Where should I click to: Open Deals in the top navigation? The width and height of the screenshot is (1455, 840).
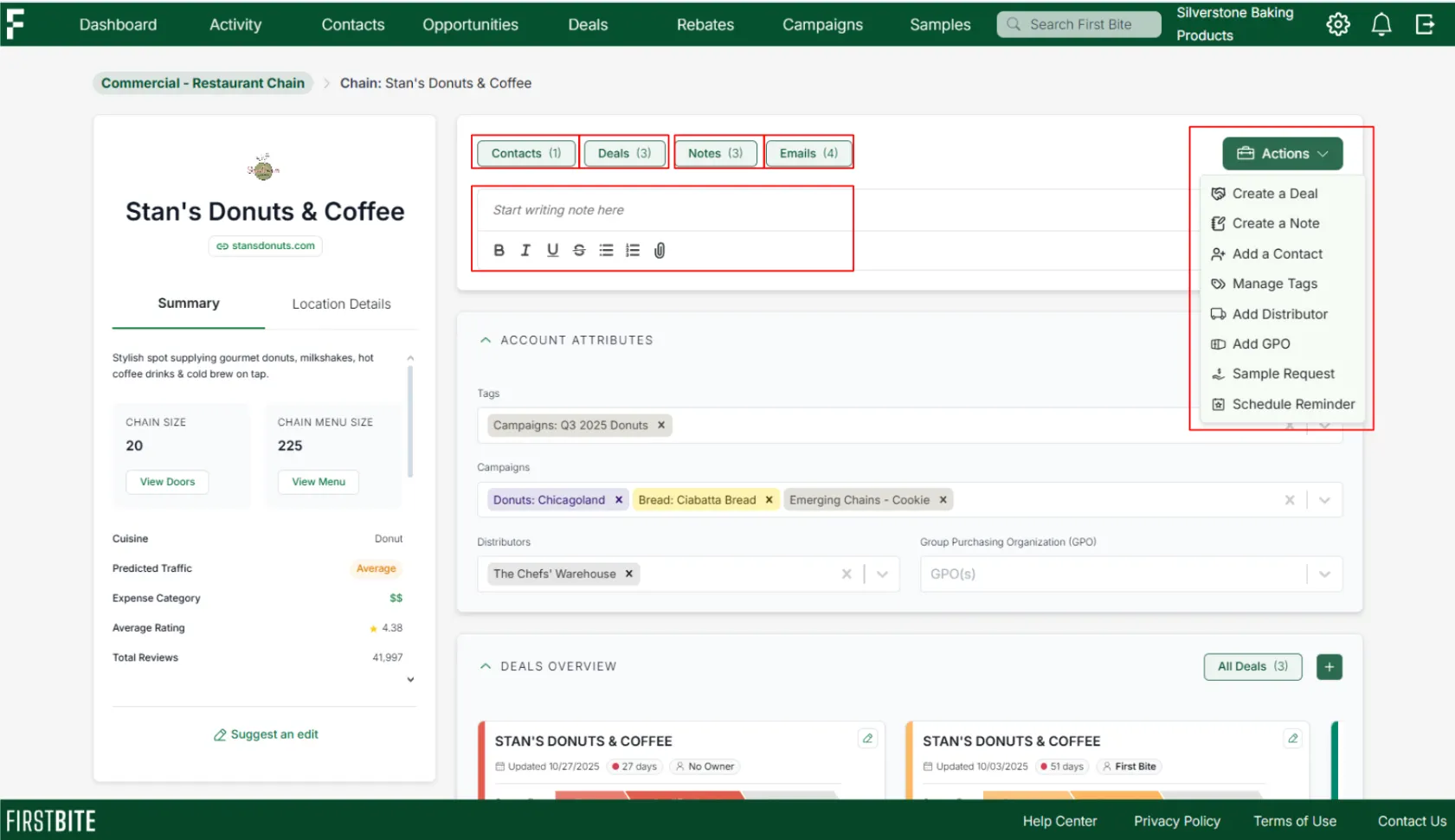(x=589, y=24)
